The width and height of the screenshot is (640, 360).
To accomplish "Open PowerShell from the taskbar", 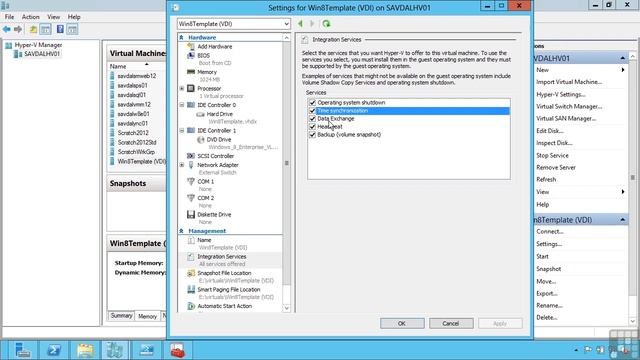I will [53, 350].
